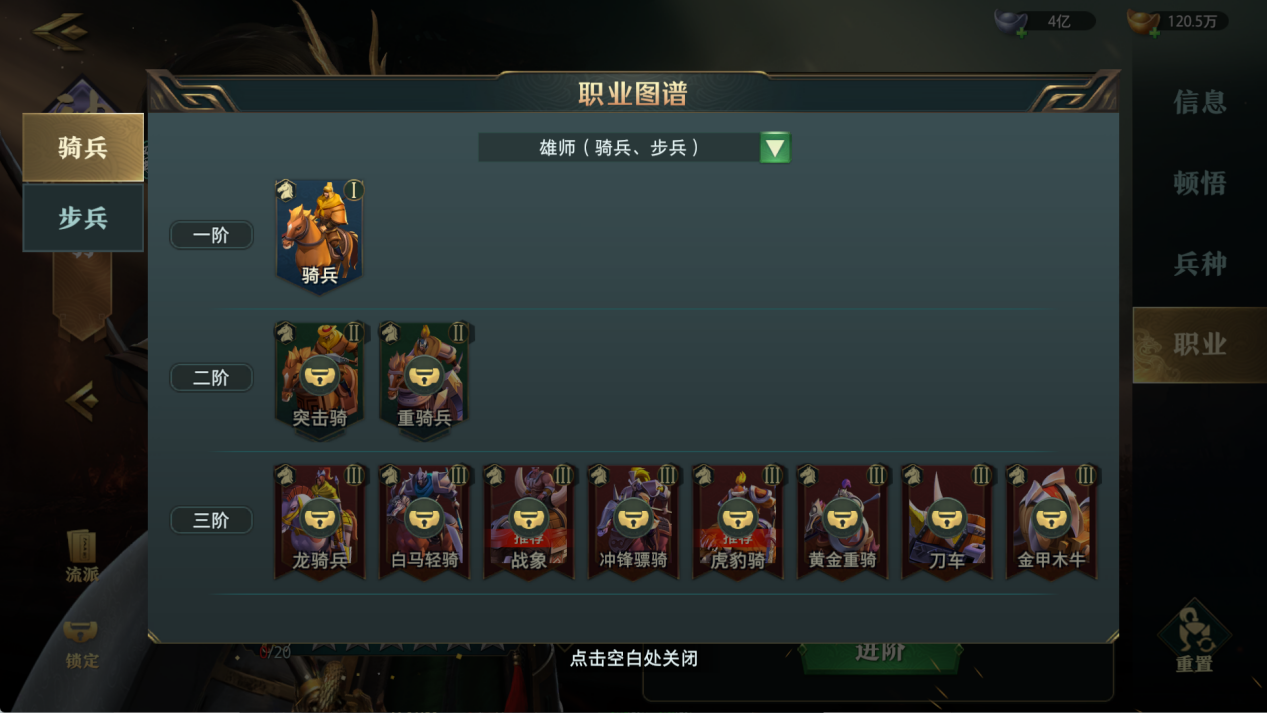
Task: Expand the green dropdown arrow for 雄师
Action: click(x=775, y=148)
